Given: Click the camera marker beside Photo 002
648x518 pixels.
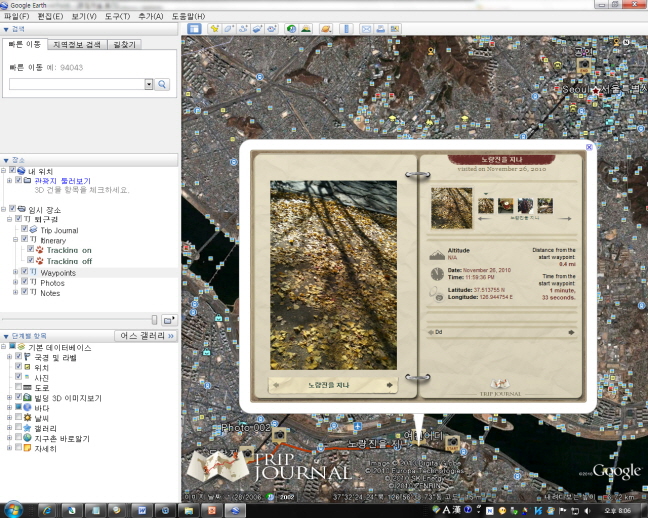Looking at the screenshot, I should pos(280,435).
